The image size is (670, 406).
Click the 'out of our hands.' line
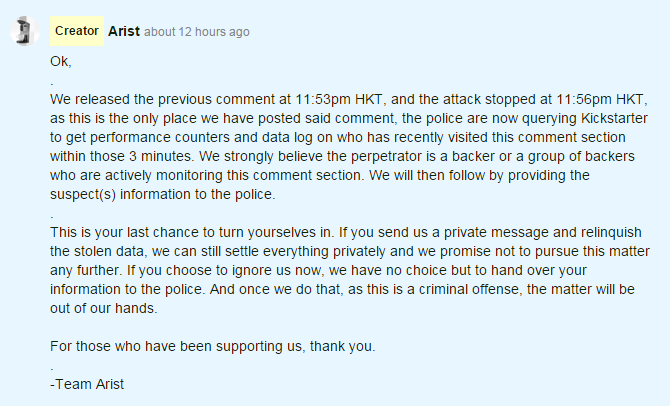[x=103, y=309]
